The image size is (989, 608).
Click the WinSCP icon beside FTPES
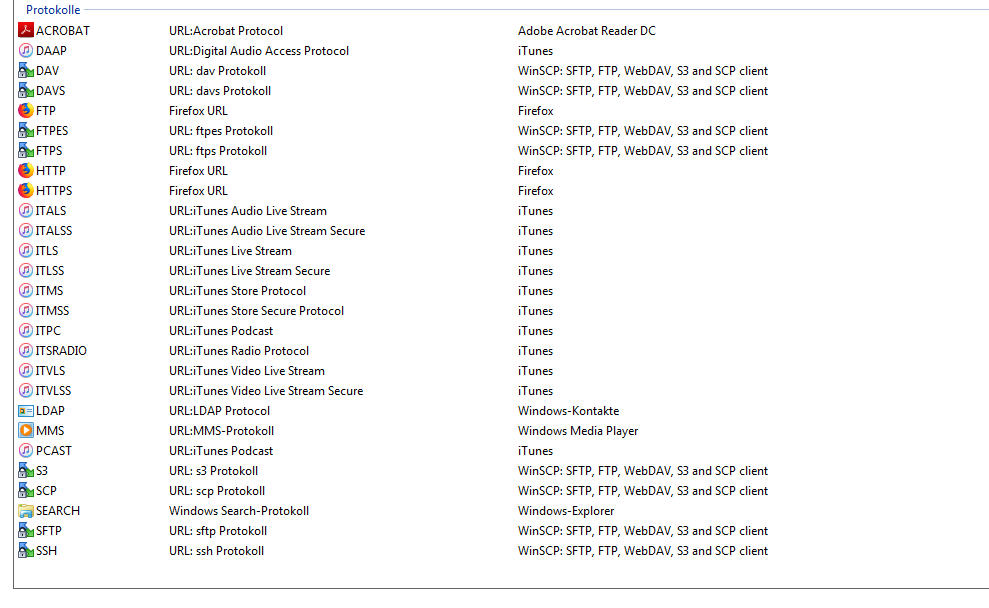(26, 131)
